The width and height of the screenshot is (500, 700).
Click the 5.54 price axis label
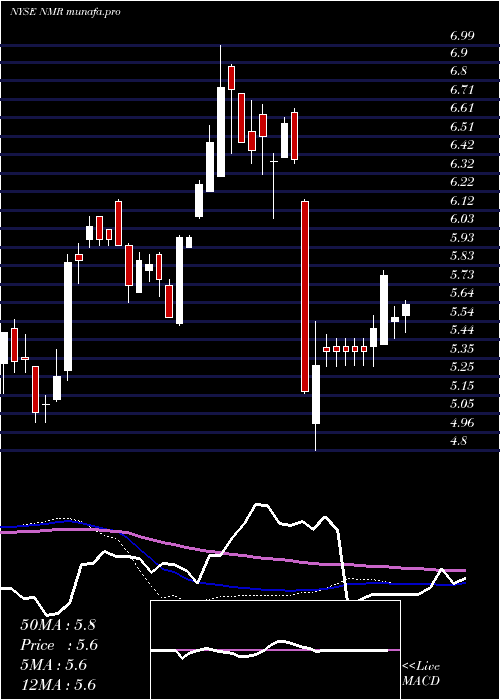point(462,312)
